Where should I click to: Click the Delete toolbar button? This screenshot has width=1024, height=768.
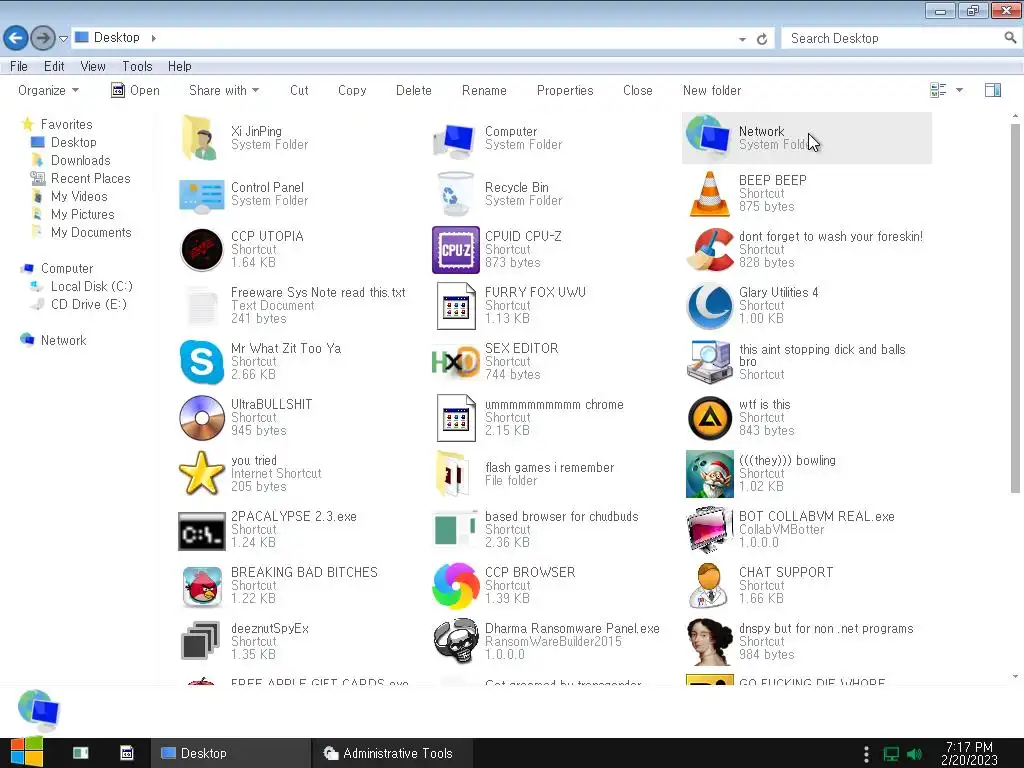[413, 90]
